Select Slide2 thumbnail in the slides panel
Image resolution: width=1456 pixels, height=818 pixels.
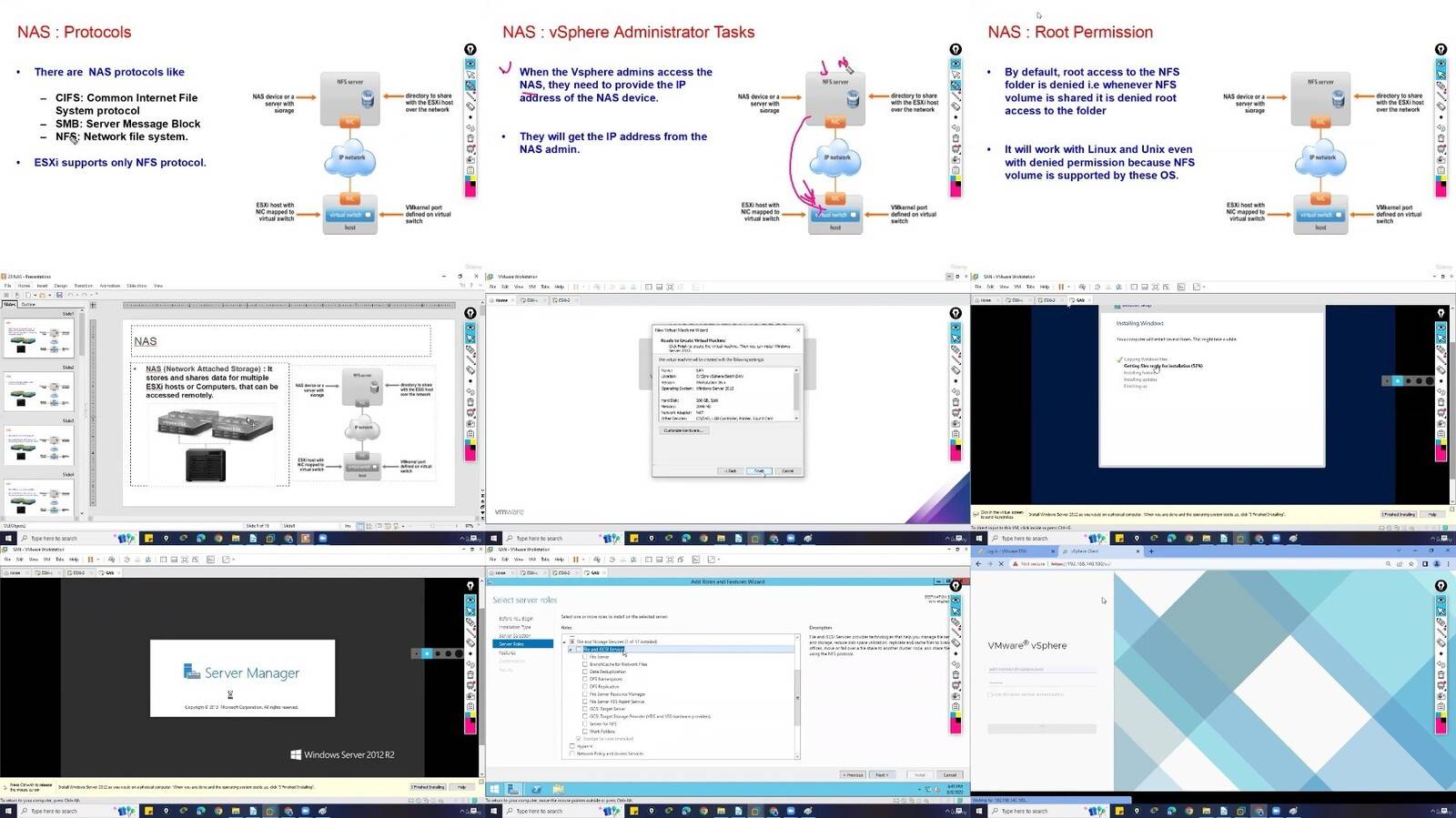click(x=40, y=392)
